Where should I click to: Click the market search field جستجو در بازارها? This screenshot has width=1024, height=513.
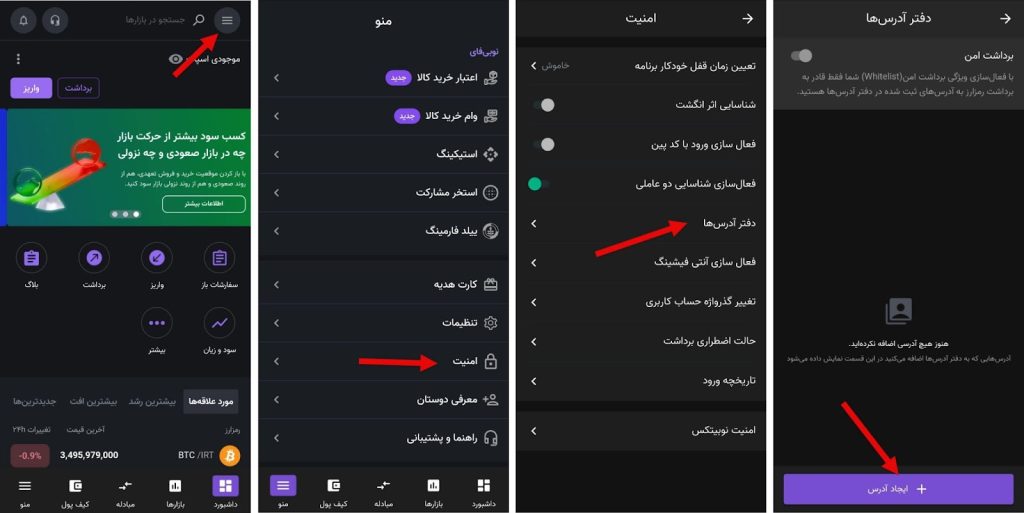click(x=156, y=20)
